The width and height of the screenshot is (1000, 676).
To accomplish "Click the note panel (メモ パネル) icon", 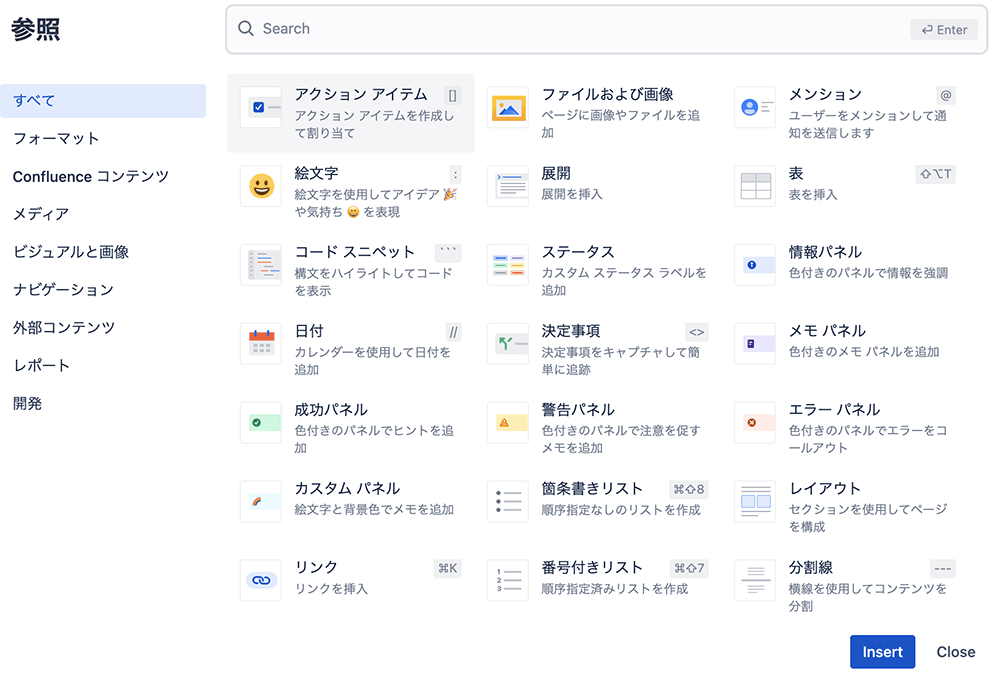I will [755, 344].
